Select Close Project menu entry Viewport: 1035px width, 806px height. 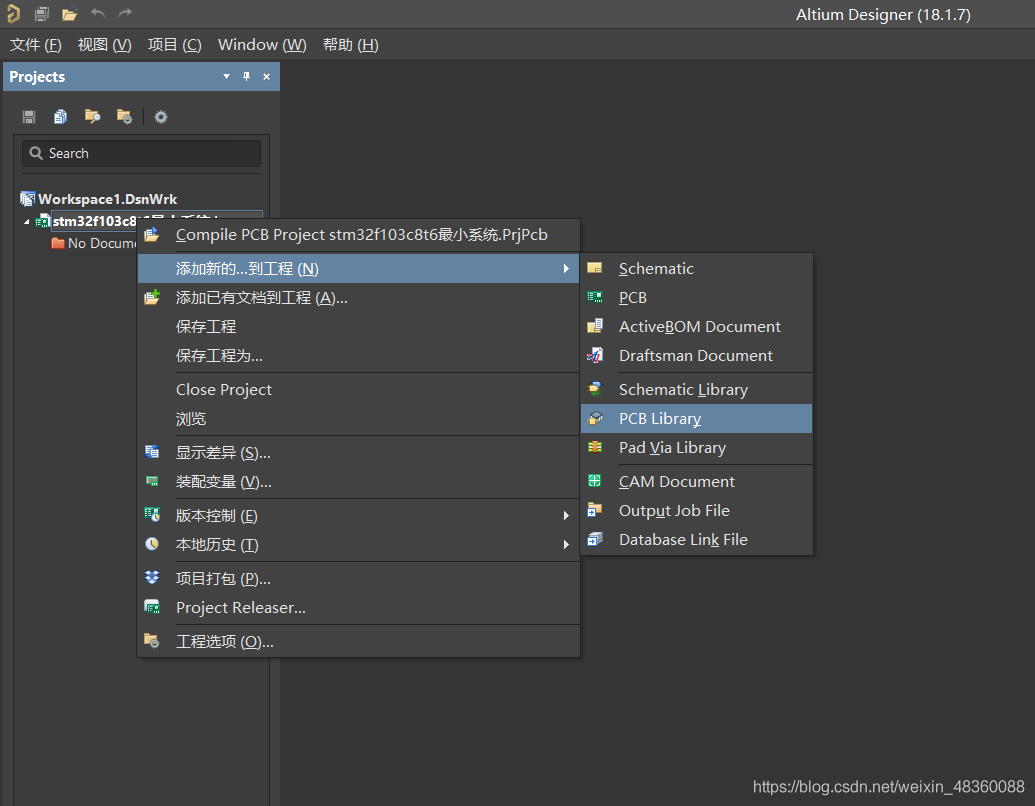358,389
